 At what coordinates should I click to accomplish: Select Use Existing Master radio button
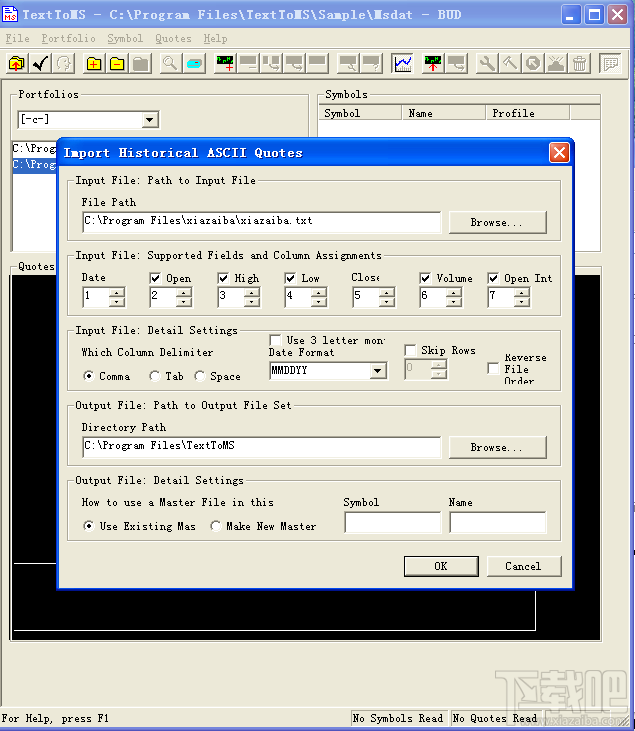tap(89, 526)
